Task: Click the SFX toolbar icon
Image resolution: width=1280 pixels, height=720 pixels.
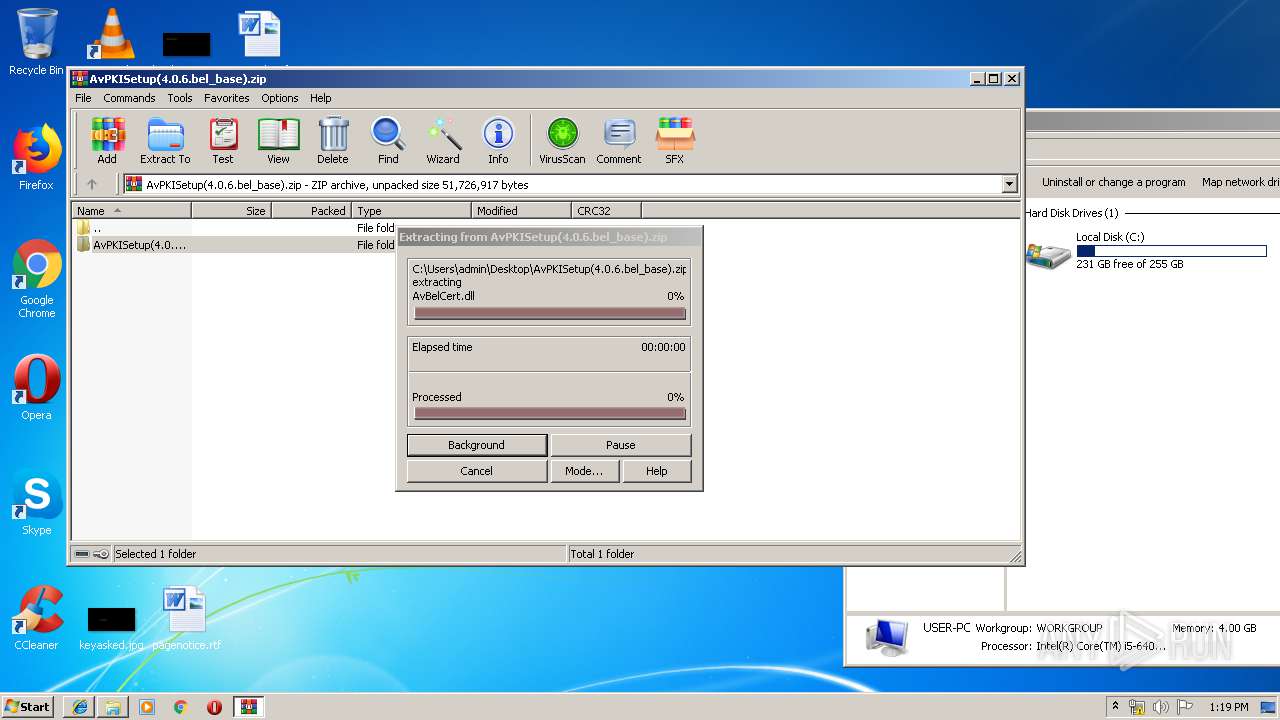Action: 675,140
